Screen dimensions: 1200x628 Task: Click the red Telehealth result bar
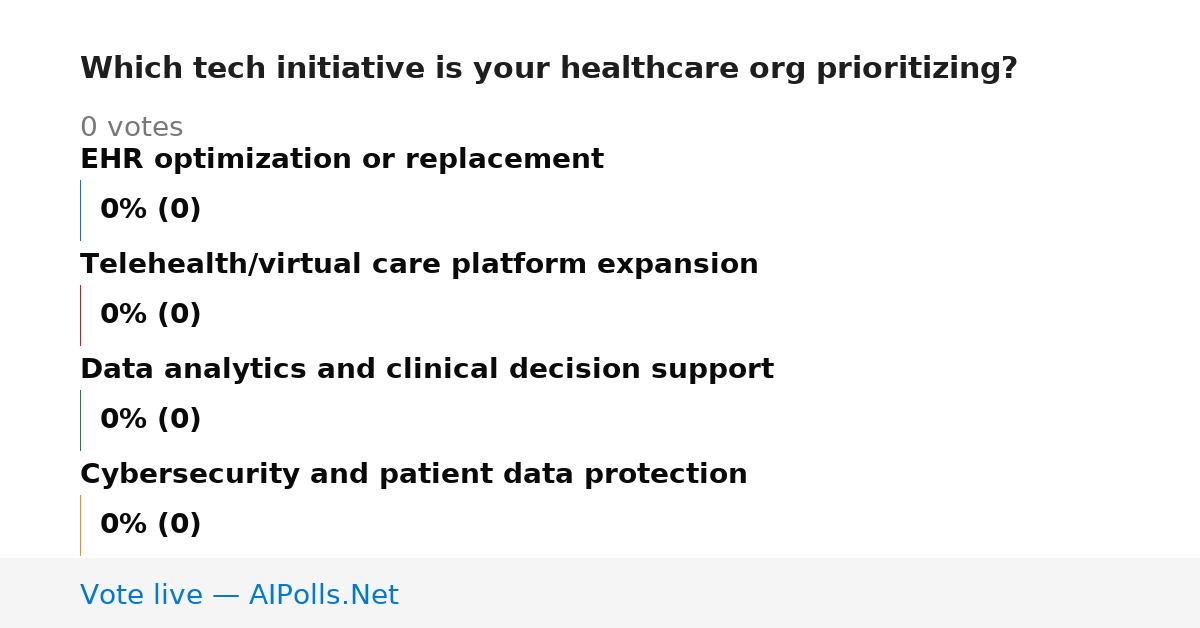(80, 315)
